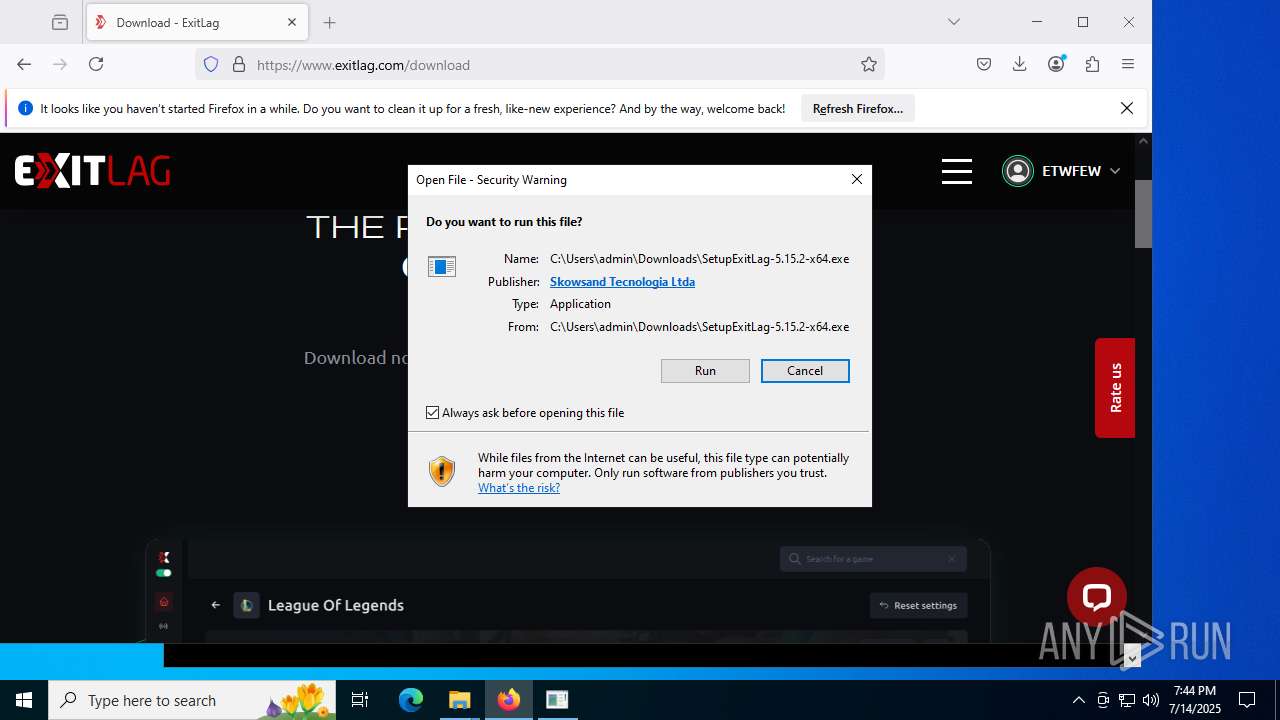Open a new browser tab
1280x720 pixels.
330,22
